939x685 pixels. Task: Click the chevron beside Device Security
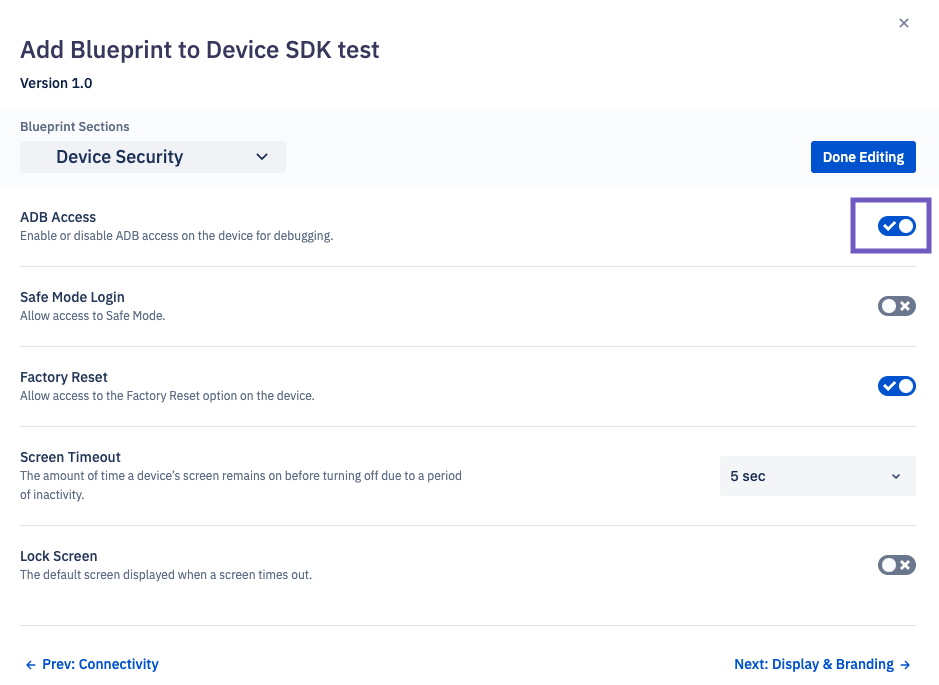click(262, 157)
